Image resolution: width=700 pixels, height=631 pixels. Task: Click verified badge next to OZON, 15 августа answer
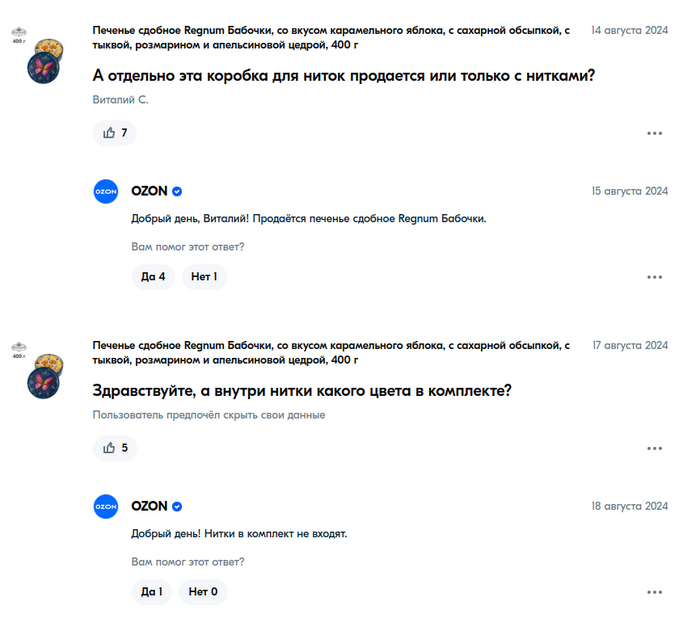[x=177, y=191]
